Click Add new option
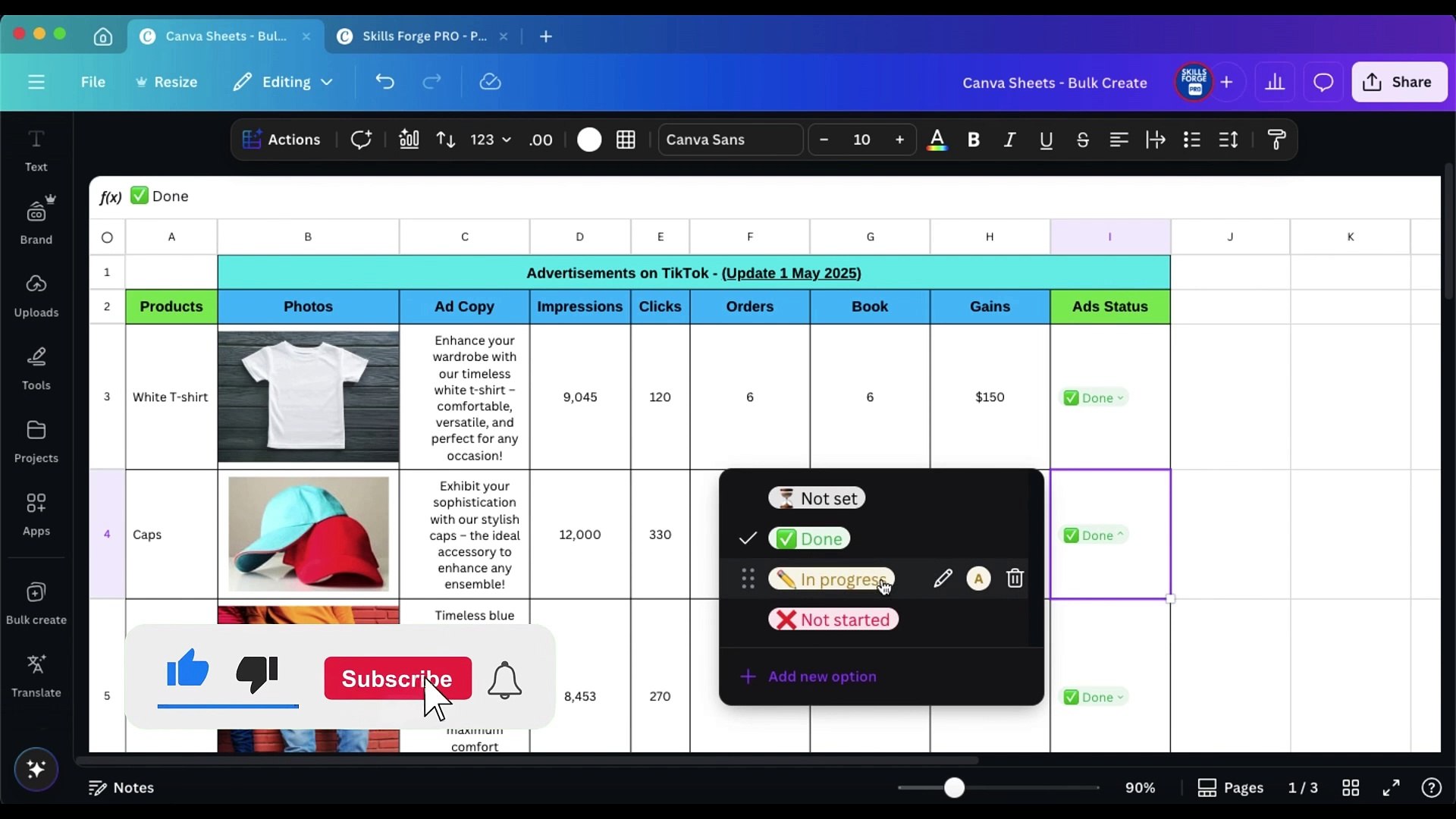The width and height of the screenshot is (1456, 819). coord(821,676)
